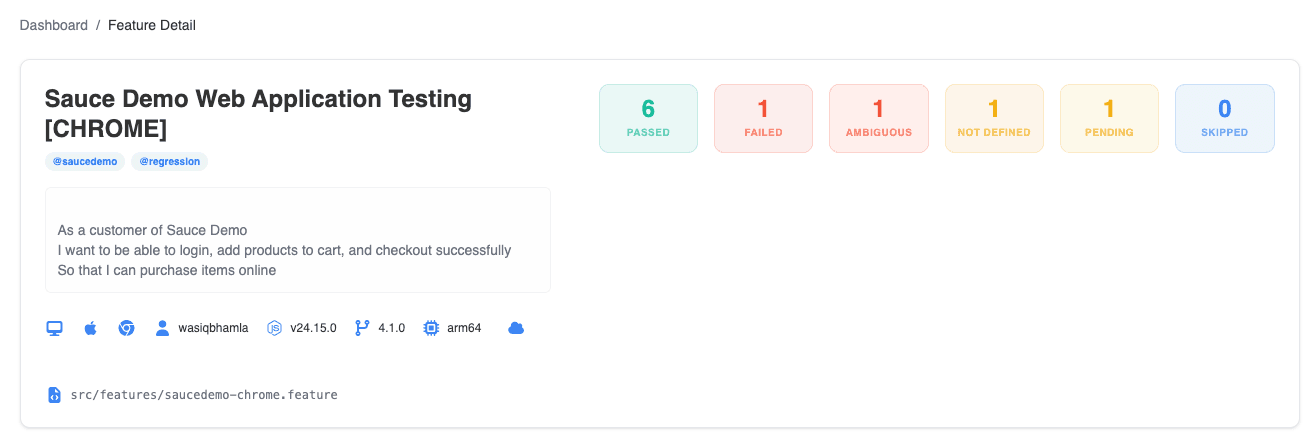Click the Node.js icon beside v24.15.0
Viewport: 1314px width, 439px height.
pos(274,328)
